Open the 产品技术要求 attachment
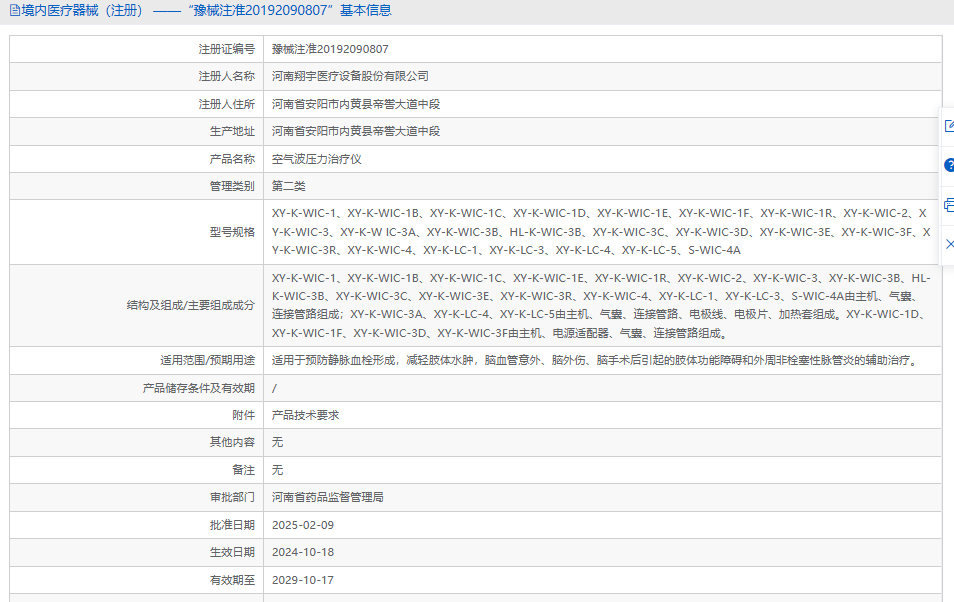 click(305, 415)
